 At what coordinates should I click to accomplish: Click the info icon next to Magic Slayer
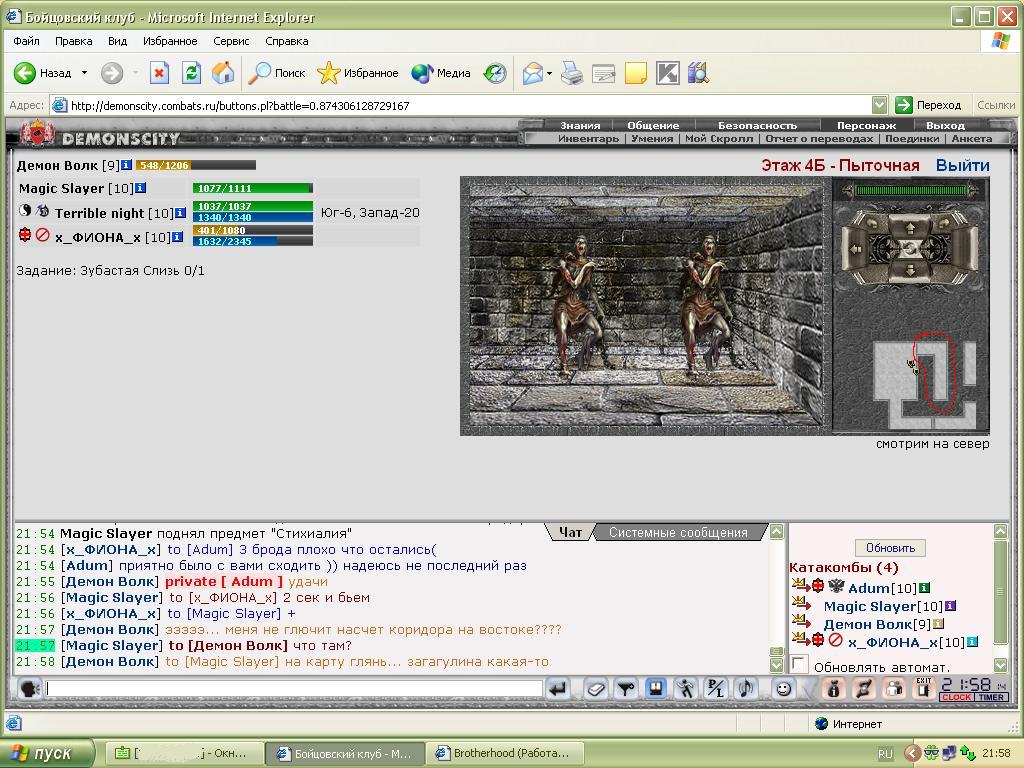[140, 188]
